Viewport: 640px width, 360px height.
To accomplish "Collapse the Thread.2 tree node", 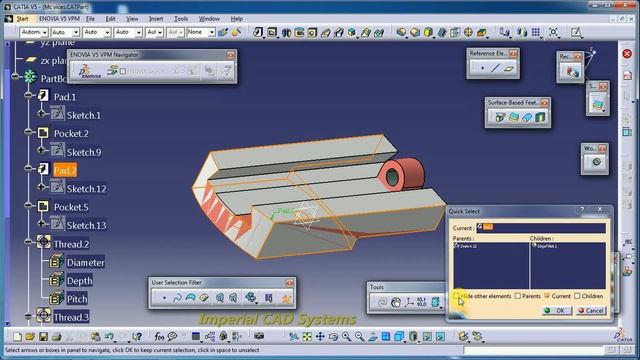I will tap(28, 242).
